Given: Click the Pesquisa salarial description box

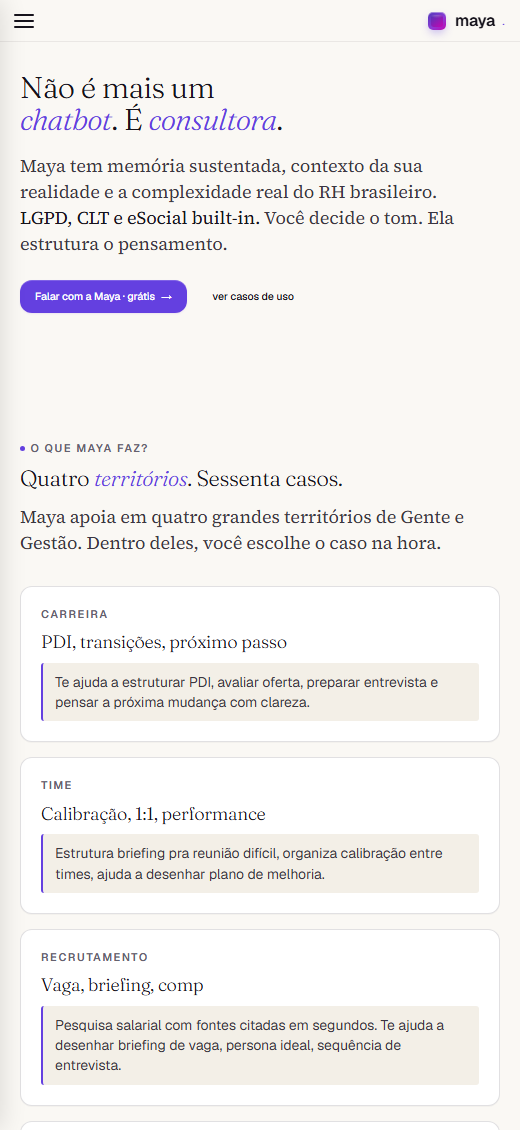Looking at the screenshot, I should point(260,1045).
